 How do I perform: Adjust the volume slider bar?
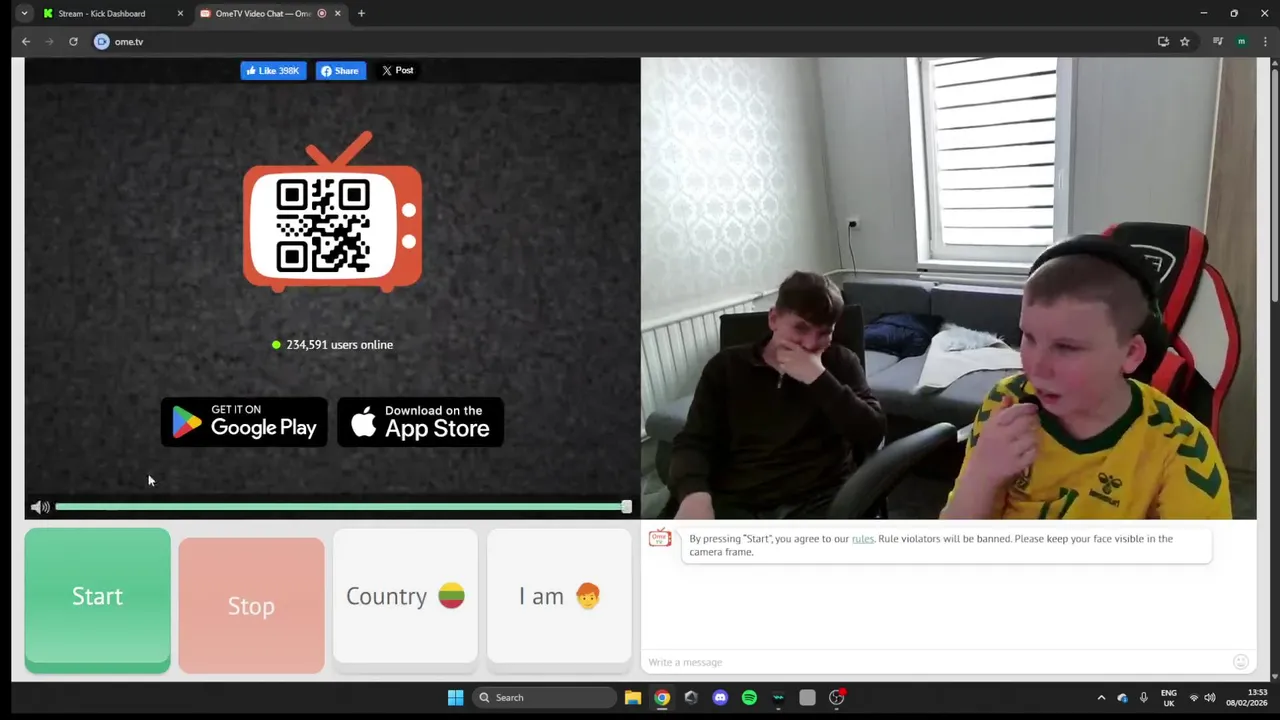click(x=340, y=507)
